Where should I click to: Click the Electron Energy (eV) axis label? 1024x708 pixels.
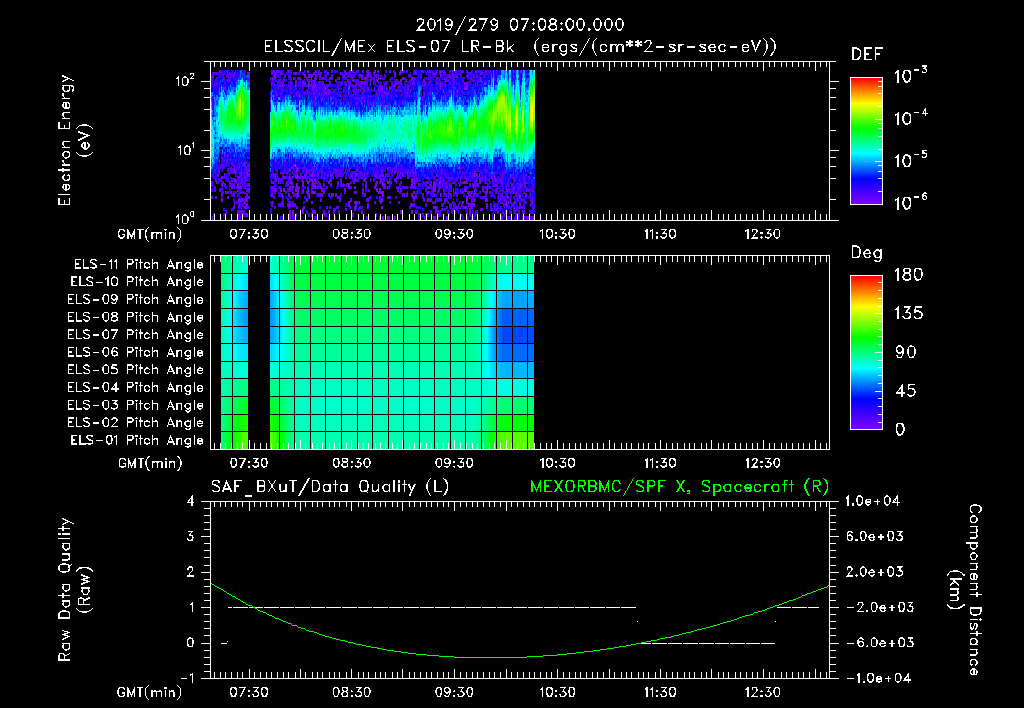[74, 140]
